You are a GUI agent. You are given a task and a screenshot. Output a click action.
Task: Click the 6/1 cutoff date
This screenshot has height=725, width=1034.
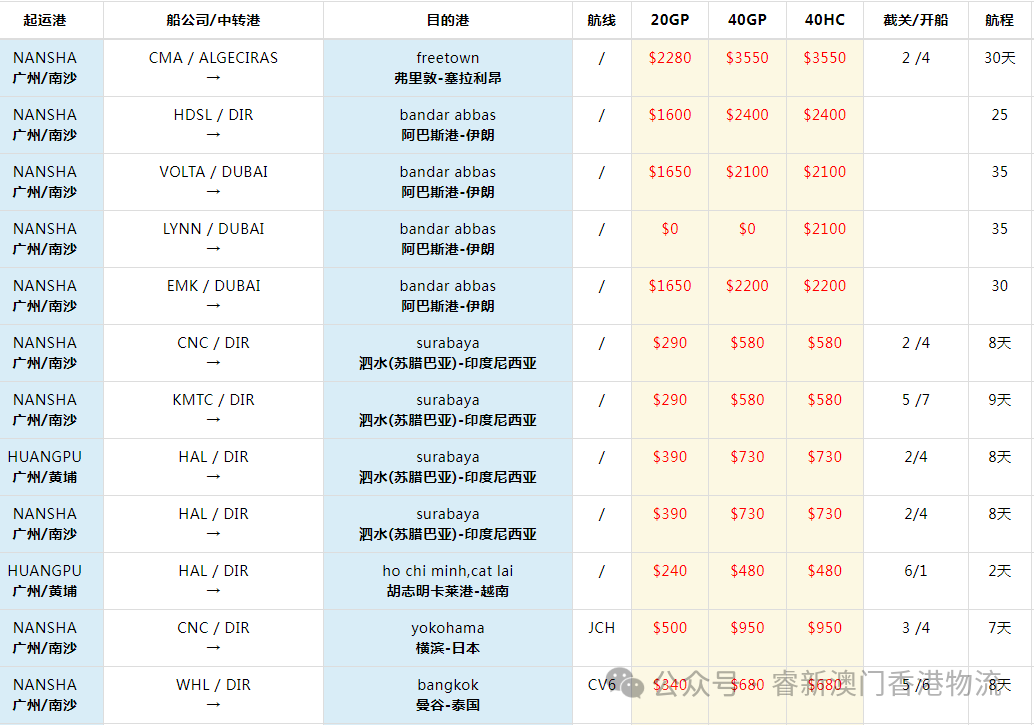tap(915, 571)
